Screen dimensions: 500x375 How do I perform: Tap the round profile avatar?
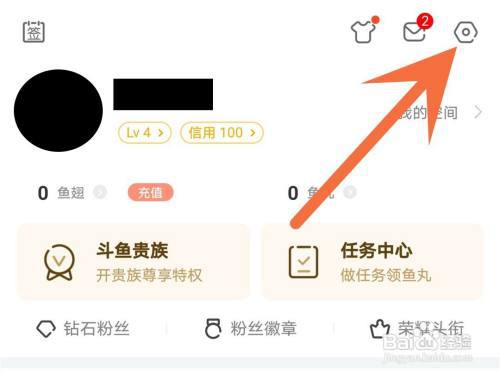tap(58, 110)
